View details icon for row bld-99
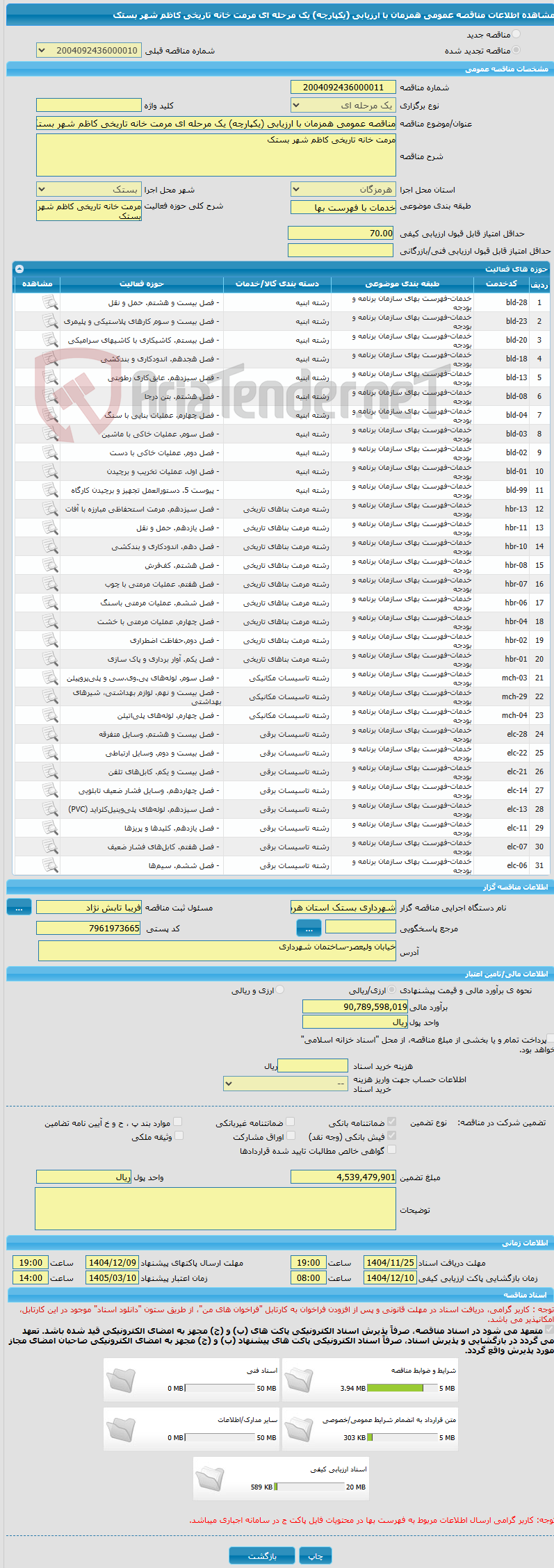Viewport: 554px width, 1568px height. pos(49,490)
